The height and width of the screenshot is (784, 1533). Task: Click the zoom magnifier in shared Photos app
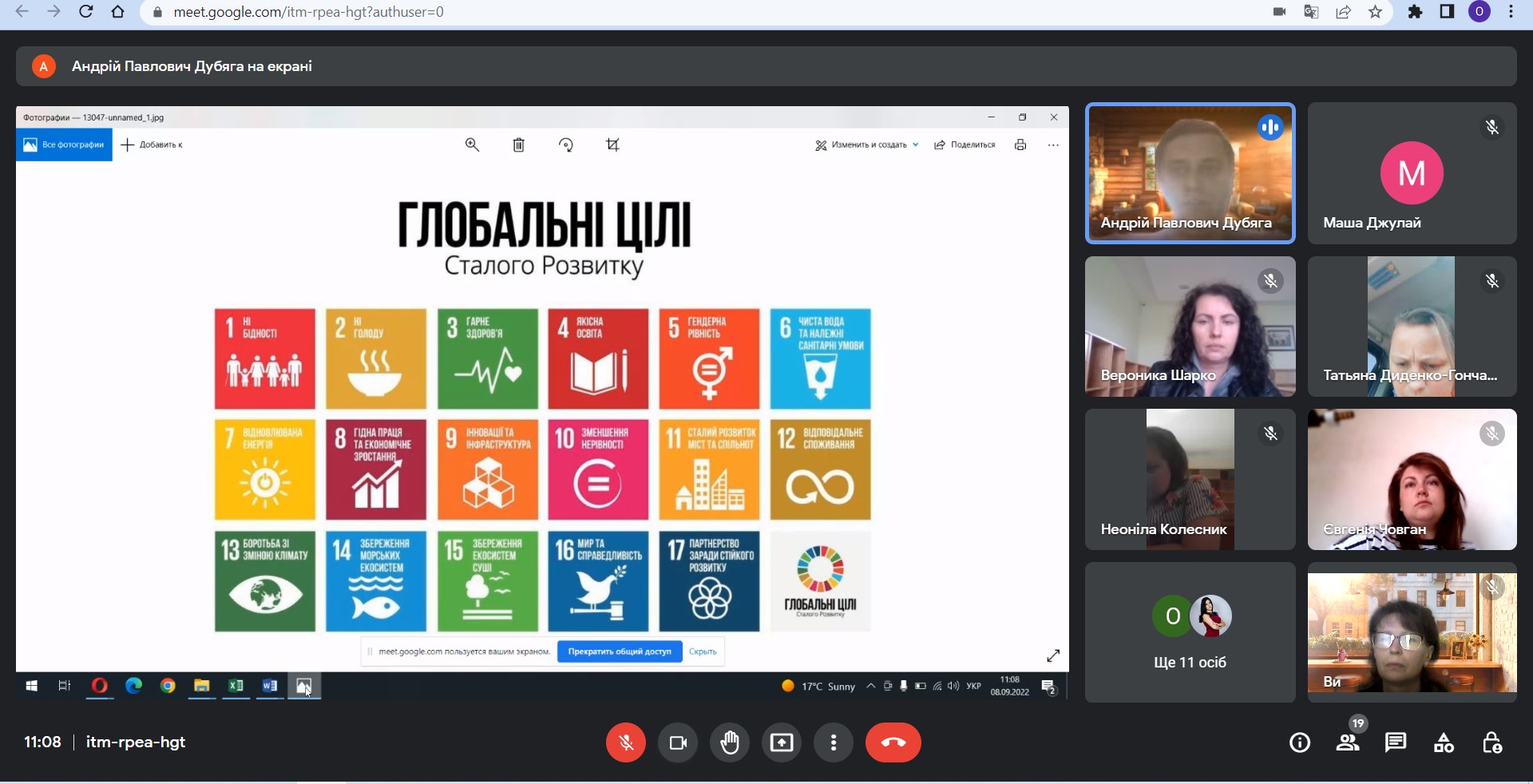[x=473, y=145]
